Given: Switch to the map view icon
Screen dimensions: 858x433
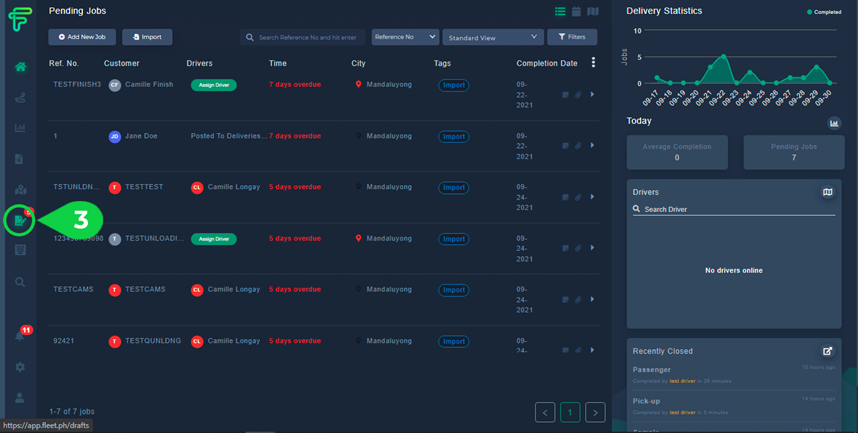Looking at the screenshot, I should [593, 12].
